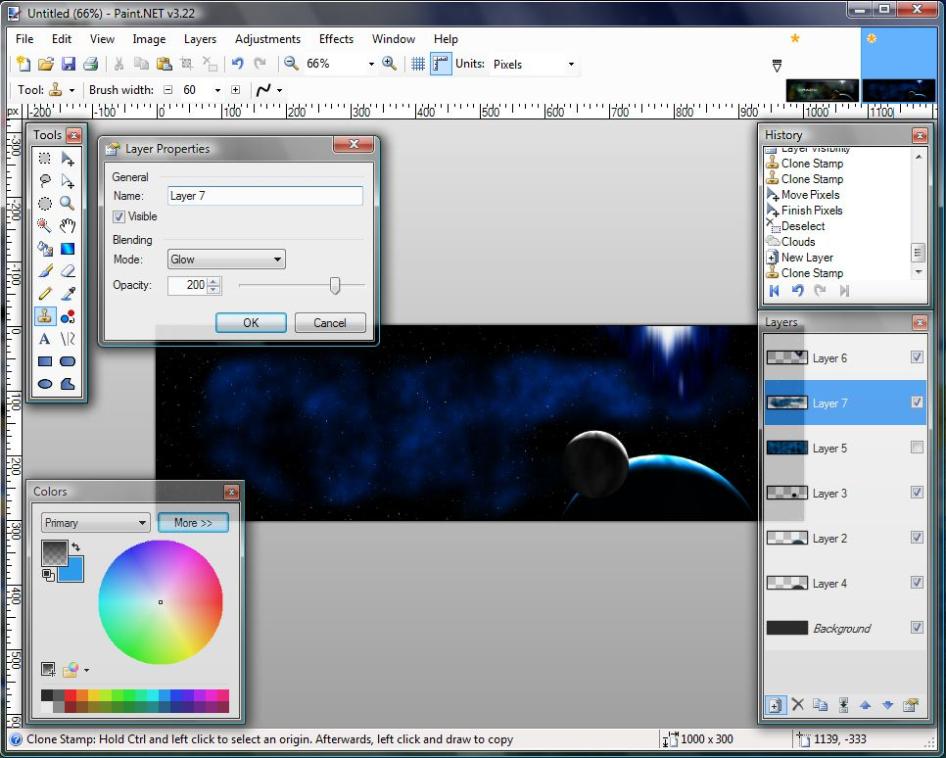This screenshot has width=946, height=758.
Task: Enable visibility of Layer 5
Action: point(917,448)
